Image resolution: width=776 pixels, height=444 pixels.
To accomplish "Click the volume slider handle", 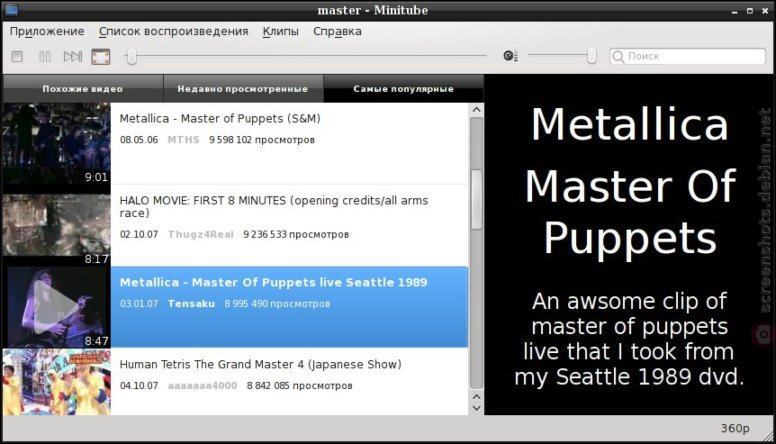I will pos(592,56).
